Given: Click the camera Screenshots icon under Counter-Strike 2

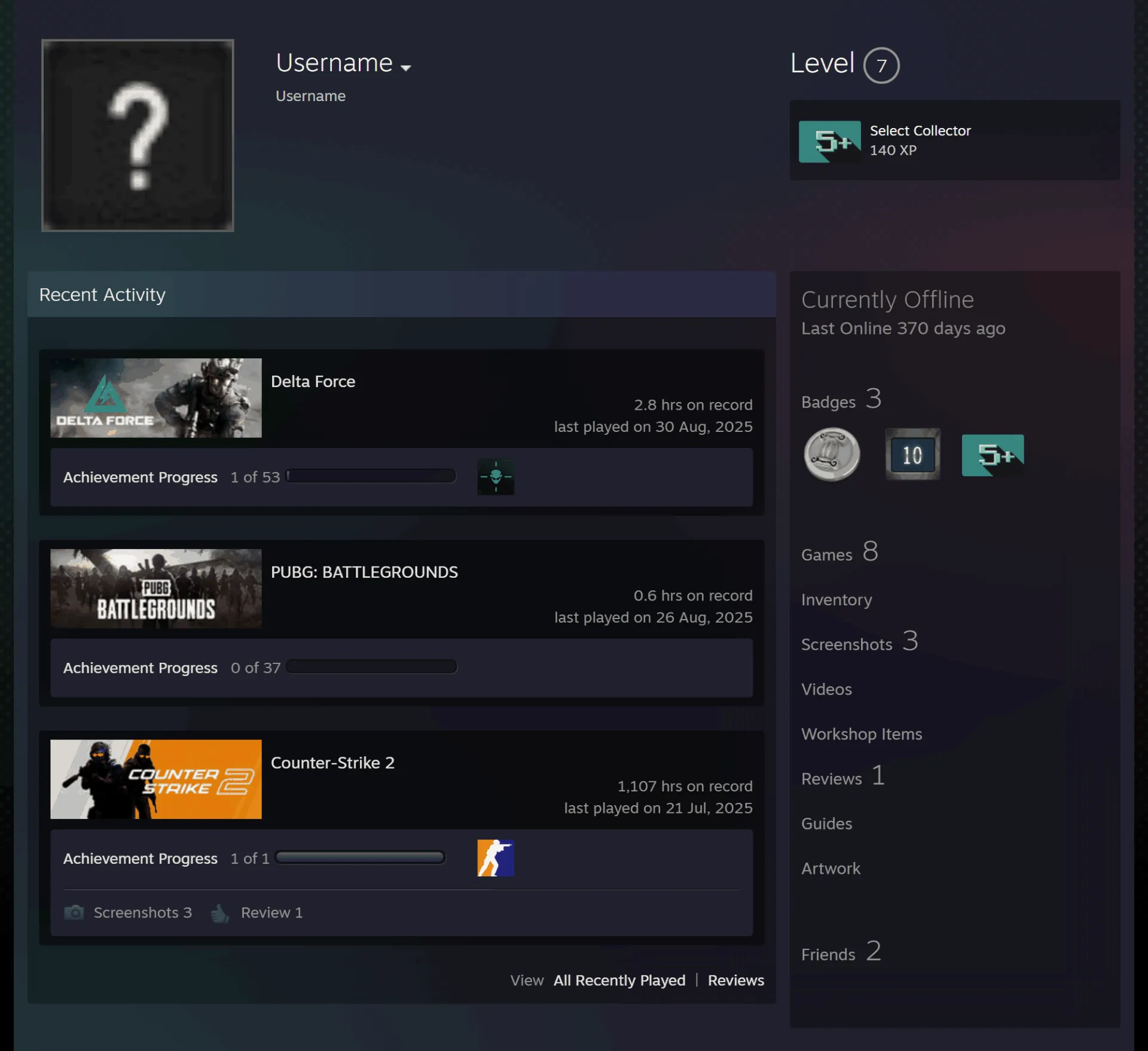Looking at the screenshot, I should pyautogui.click(x=74, y=912).
